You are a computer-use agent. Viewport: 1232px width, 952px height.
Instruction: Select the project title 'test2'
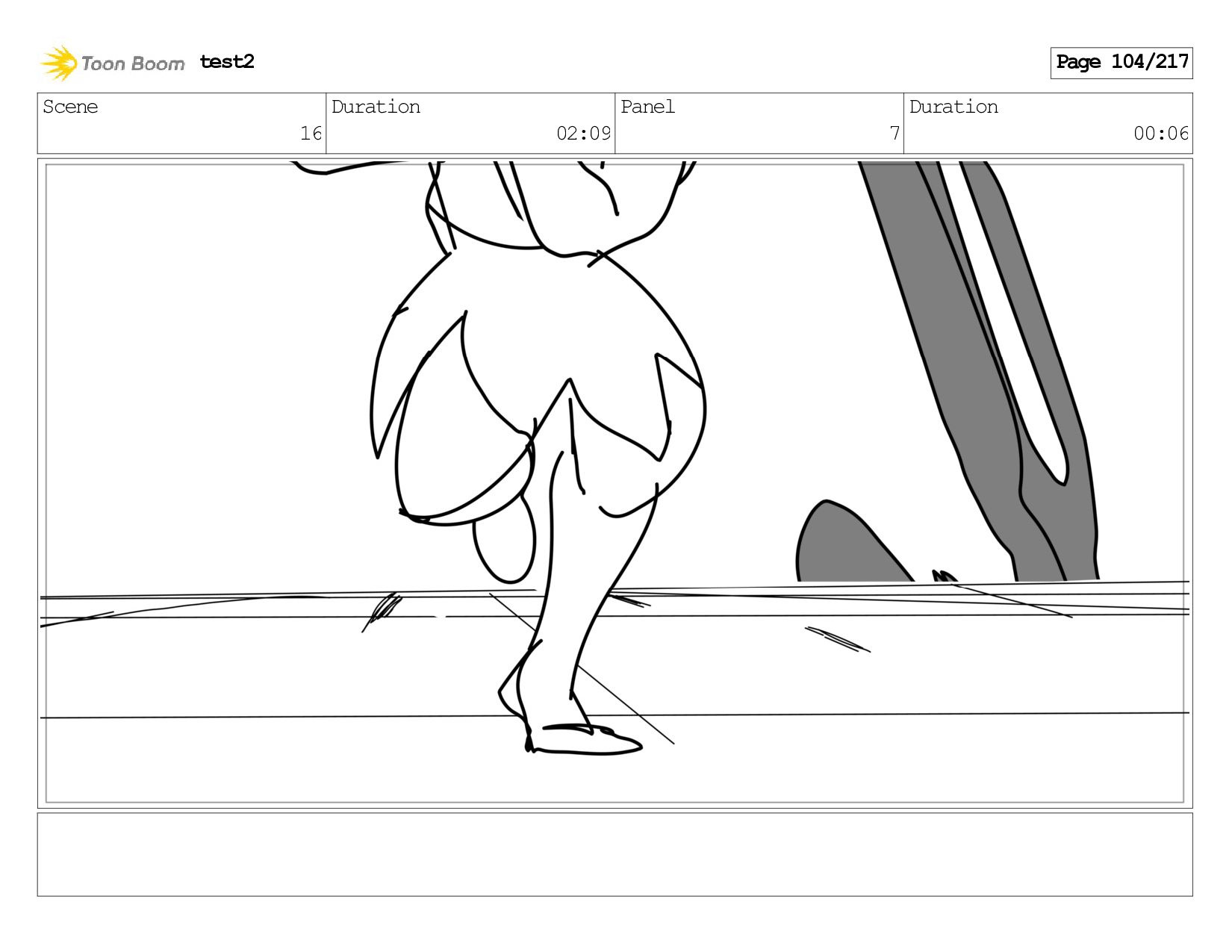coord(227,62)
